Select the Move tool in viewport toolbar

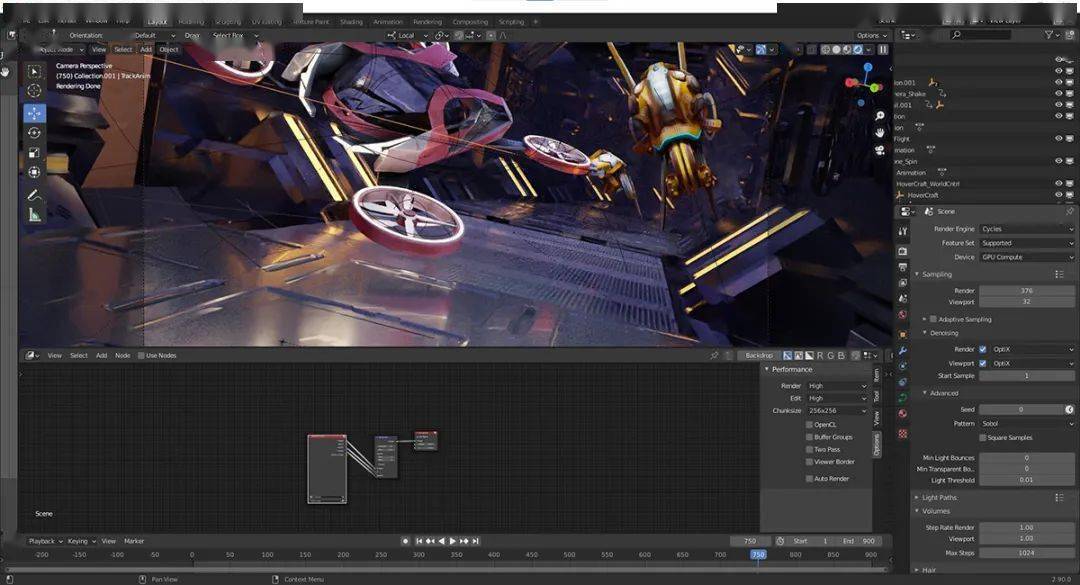click(35, 113)
